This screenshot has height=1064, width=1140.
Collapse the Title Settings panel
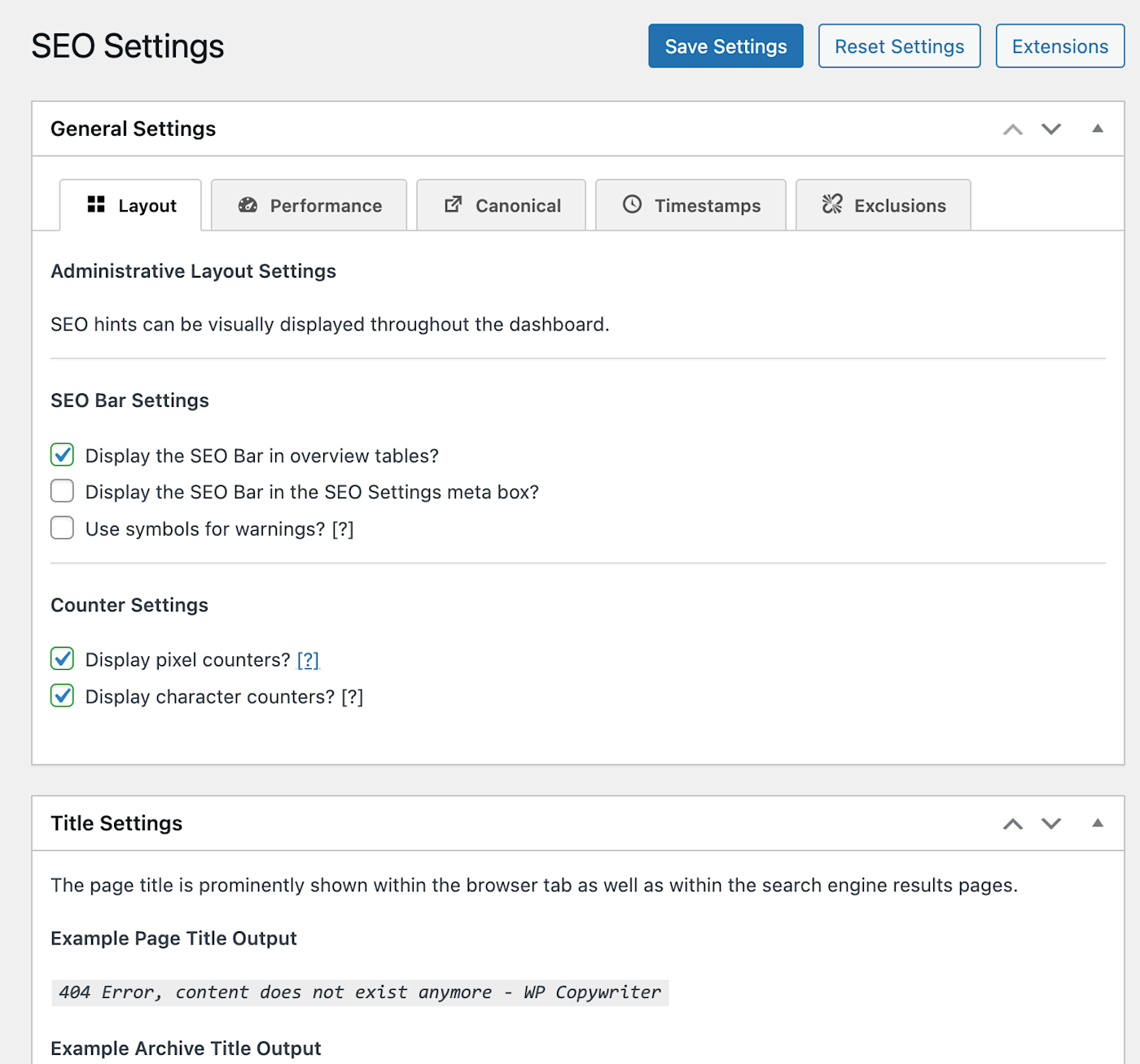tap(1098, 823)
